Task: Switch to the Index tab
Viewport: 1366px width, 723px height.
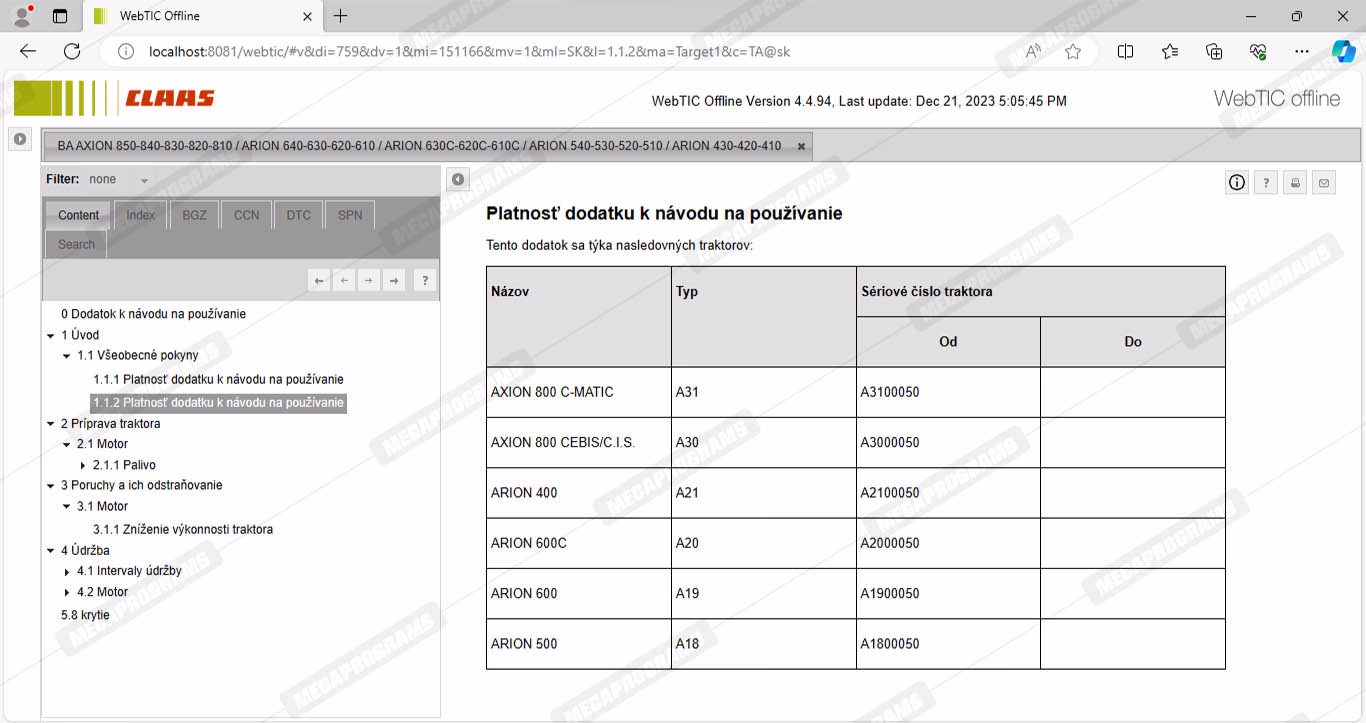Action: (140, 215)
